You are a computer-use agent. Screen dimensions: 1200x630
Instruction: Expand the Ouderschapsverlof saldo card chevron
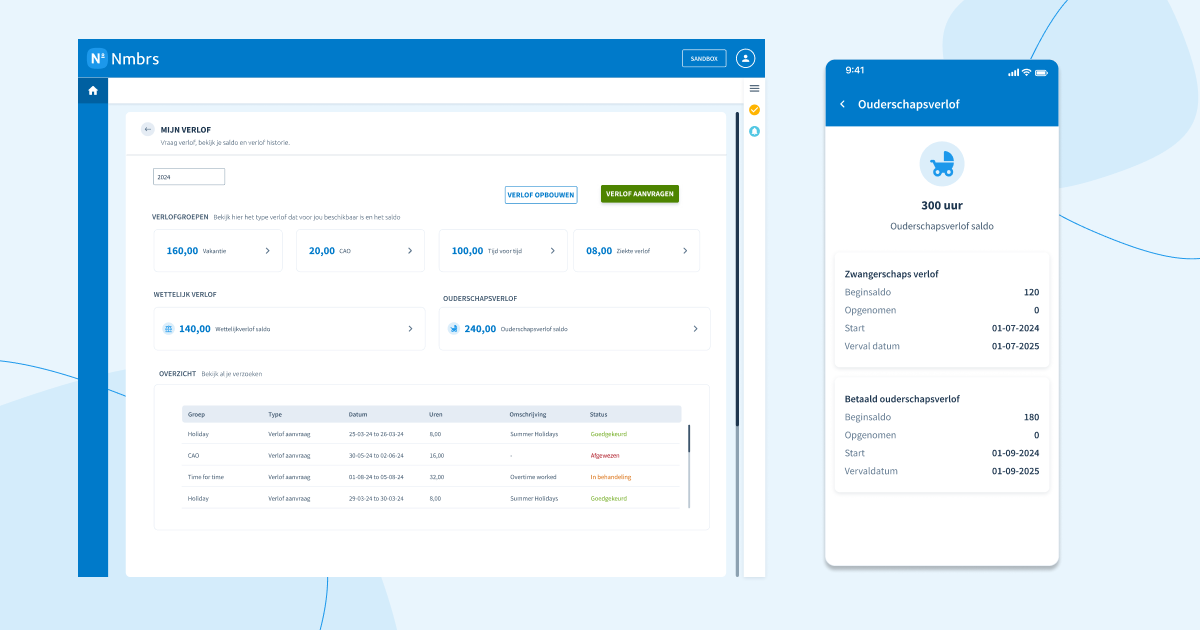695,328
